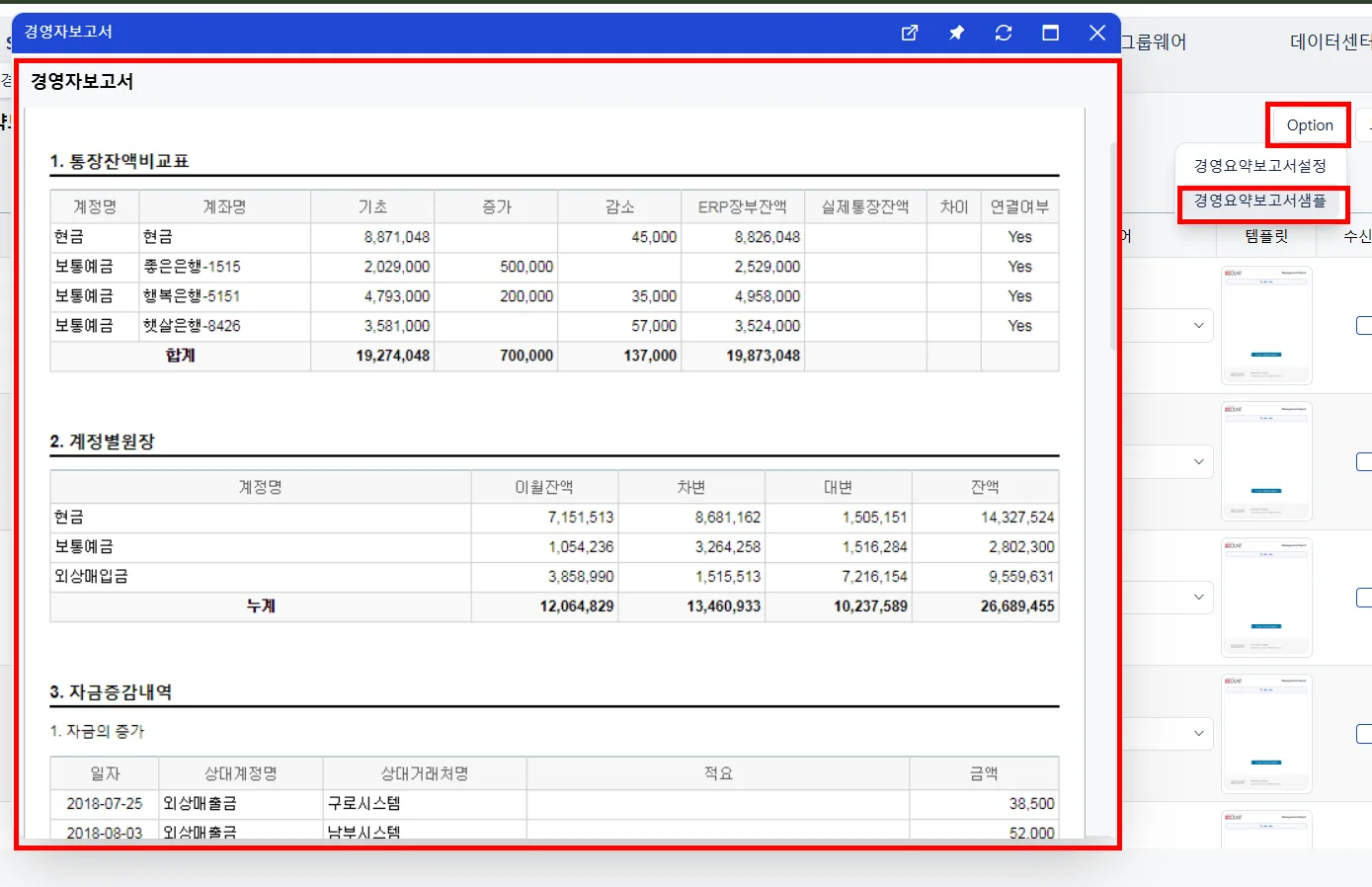The image size is (1372, 887).
Task: Click the 상대거래처명 column header
Action: coord(425,773)
